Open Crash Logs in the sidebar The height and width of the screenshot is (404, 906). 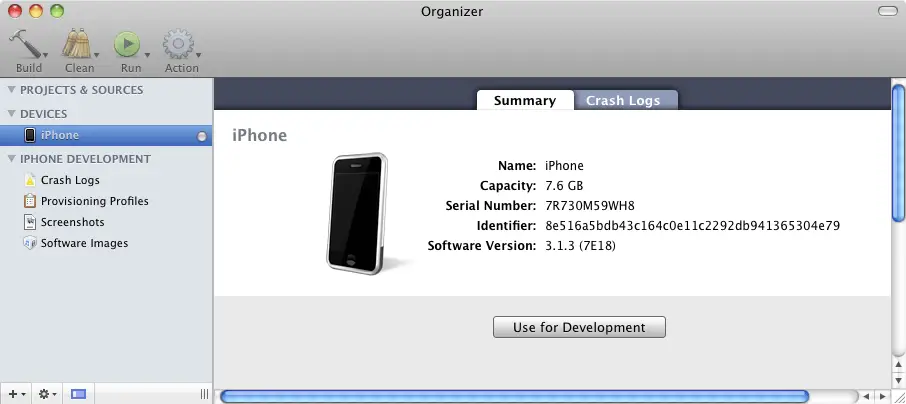coord(70,180)
